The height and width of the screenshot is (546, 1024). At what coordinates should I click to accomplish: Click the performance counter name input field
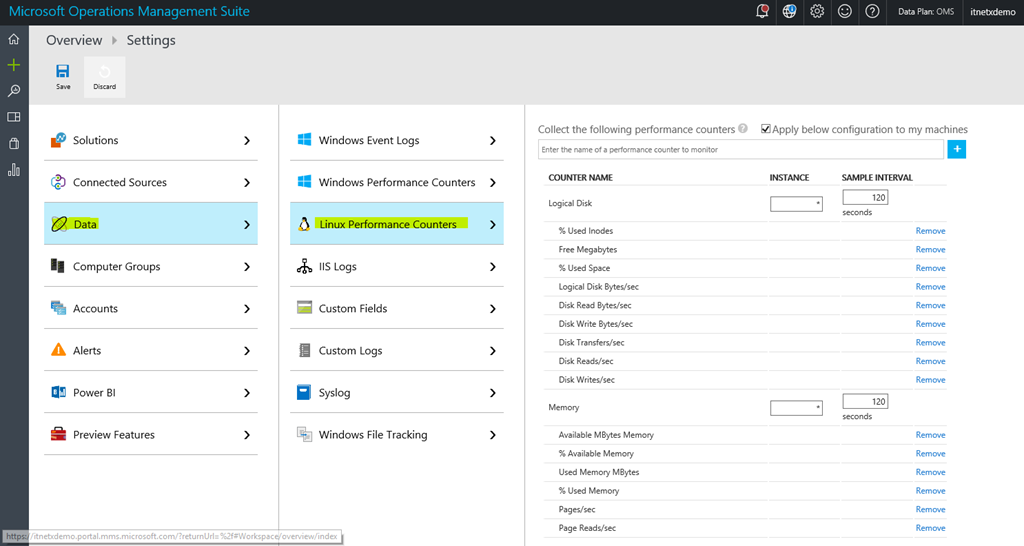pos(740,149)
